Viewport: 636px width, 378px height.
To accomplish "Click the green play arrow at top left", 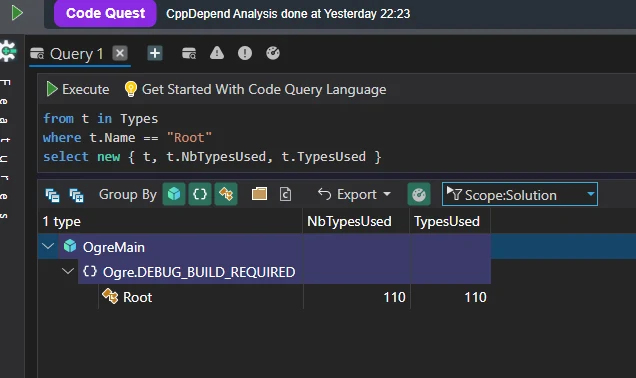I will (17, 13).
